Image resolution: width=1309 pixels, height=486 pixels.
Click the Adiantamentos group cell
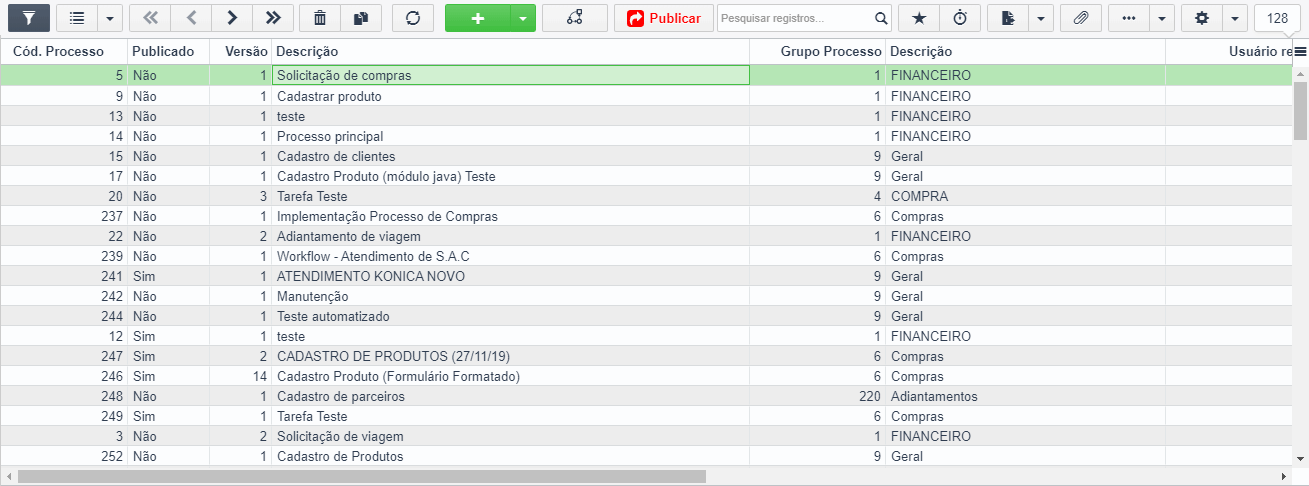click(1025, 396)
